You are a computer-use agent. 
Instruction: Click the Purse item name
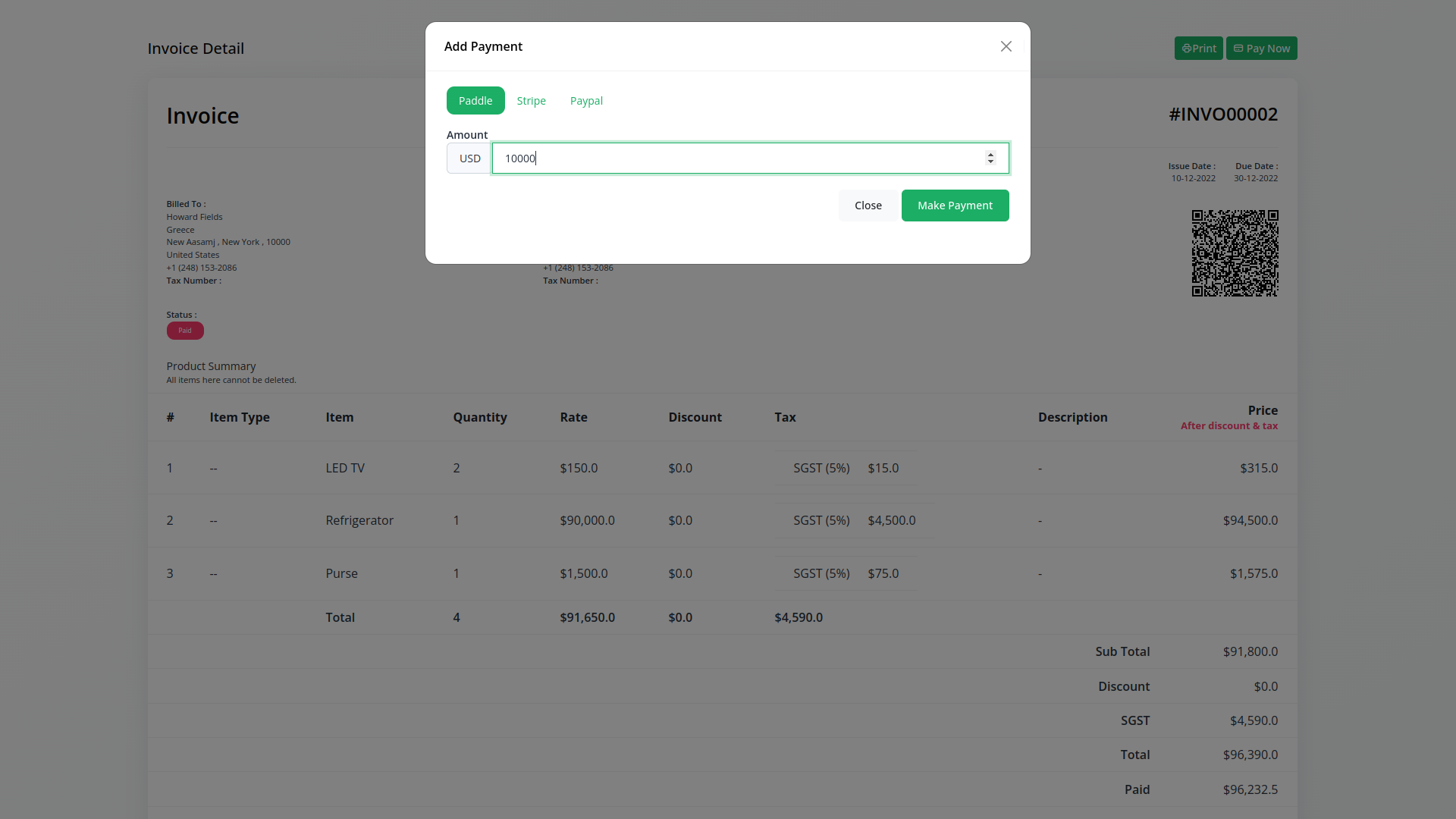tap(341, 574)
